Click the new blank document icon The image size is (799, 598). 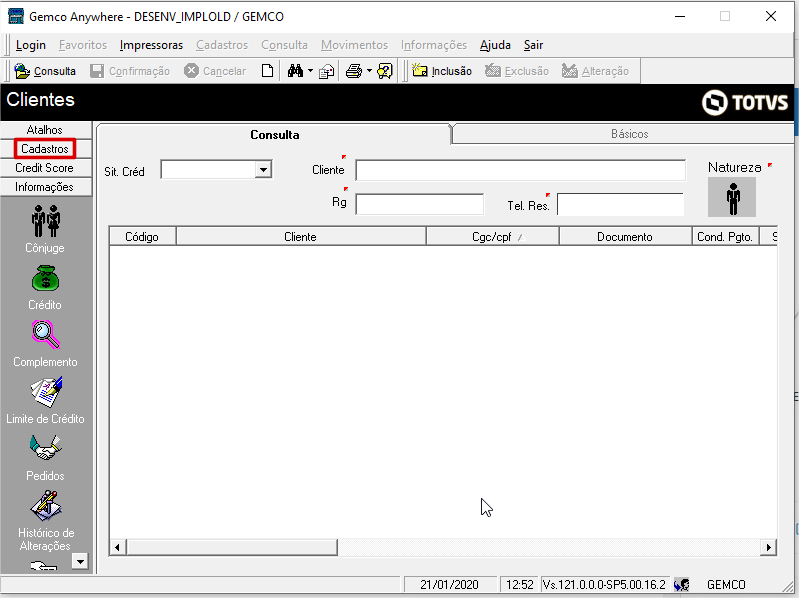pyautogui.click(x=268, y=71)
